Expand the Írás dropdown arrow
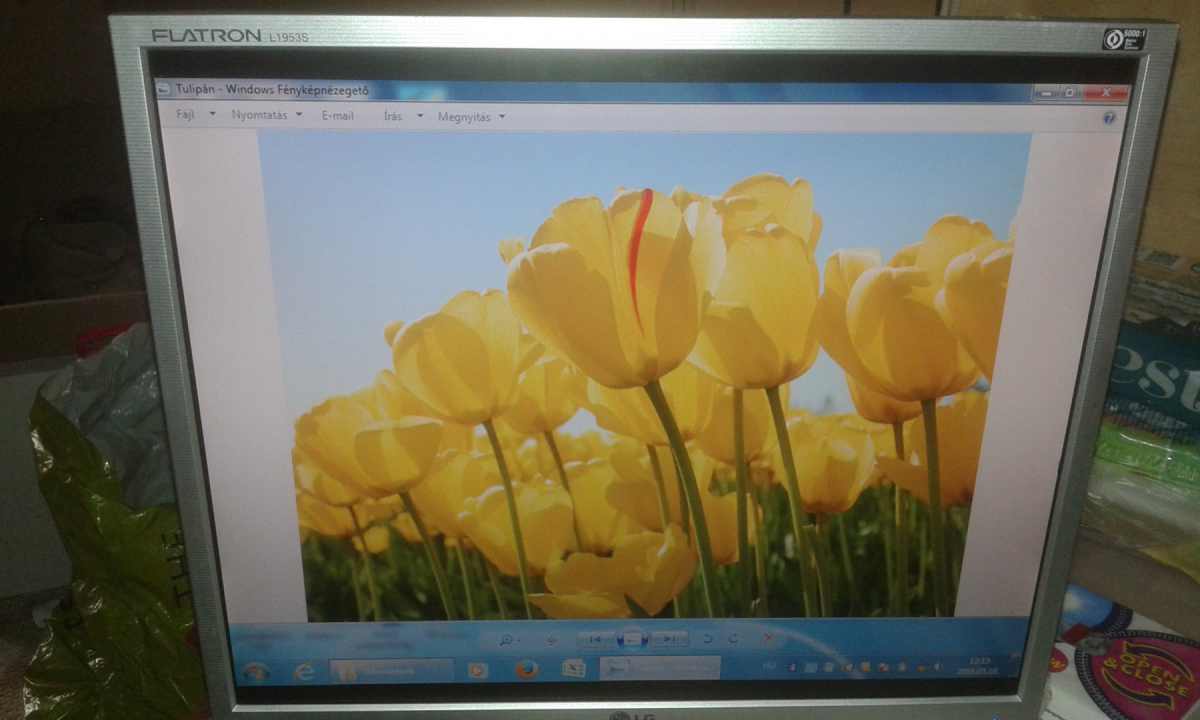1200x720 pixels. click(420, 116)
